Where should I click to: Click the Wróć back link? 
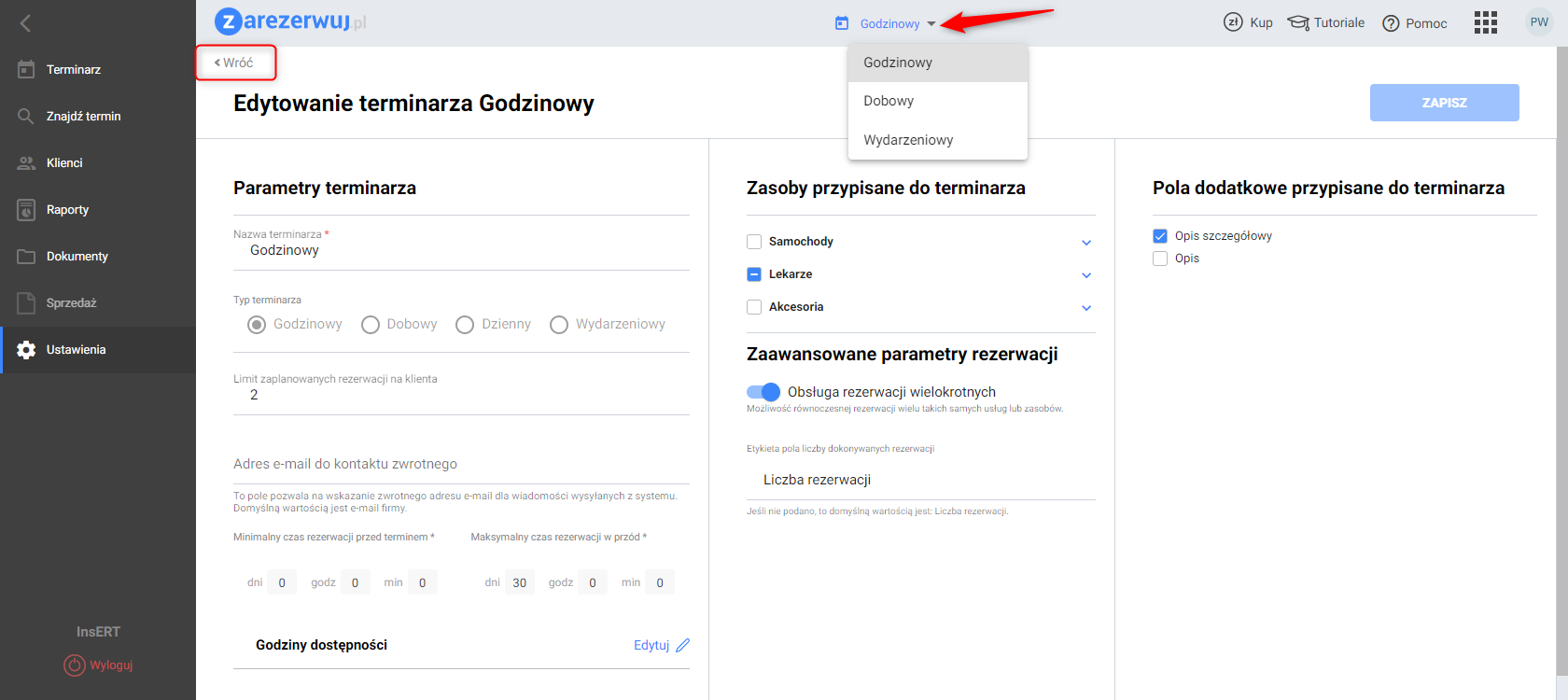(234, 63)
